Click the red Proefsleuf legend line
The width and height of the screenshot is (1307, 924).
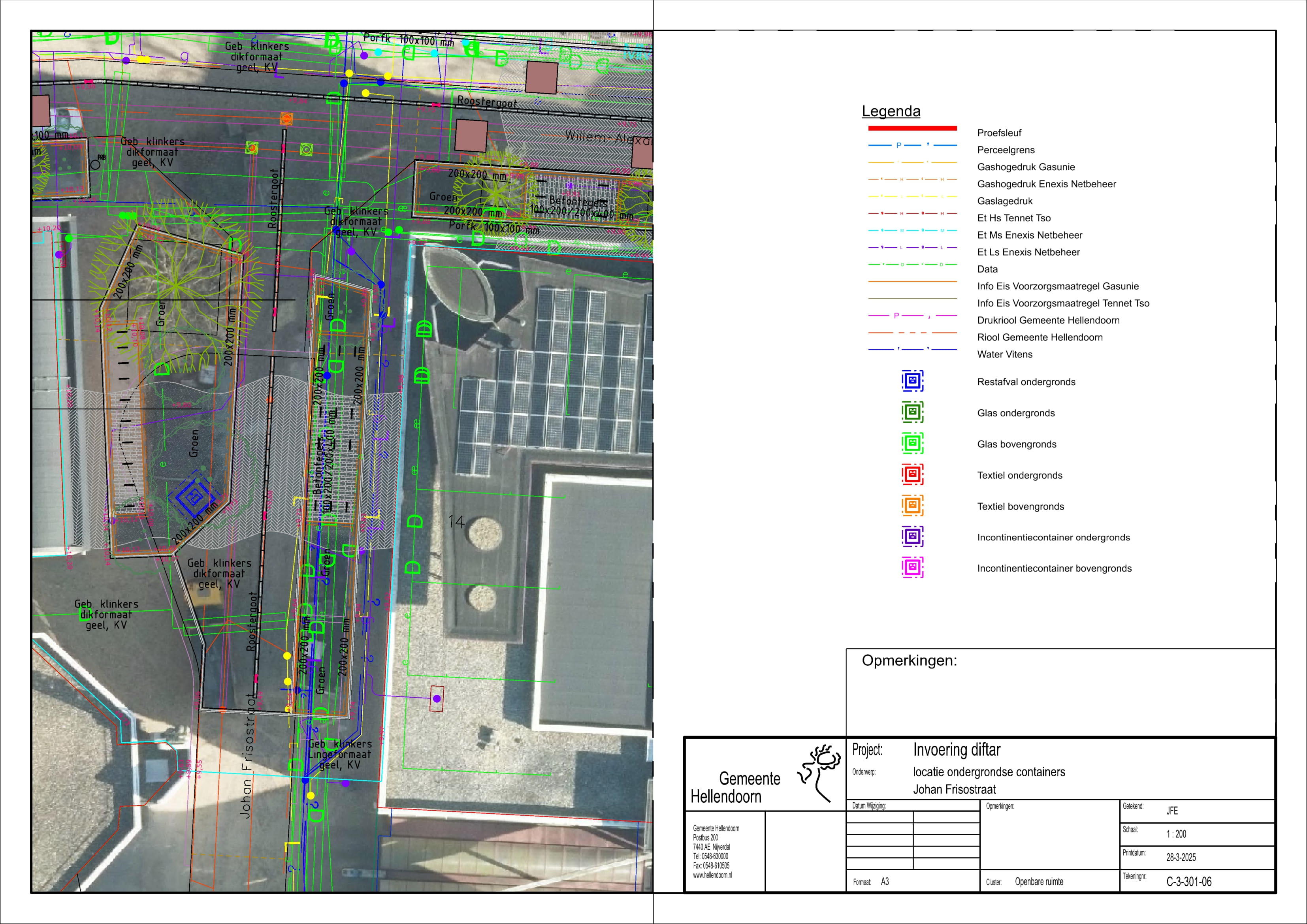912,128
